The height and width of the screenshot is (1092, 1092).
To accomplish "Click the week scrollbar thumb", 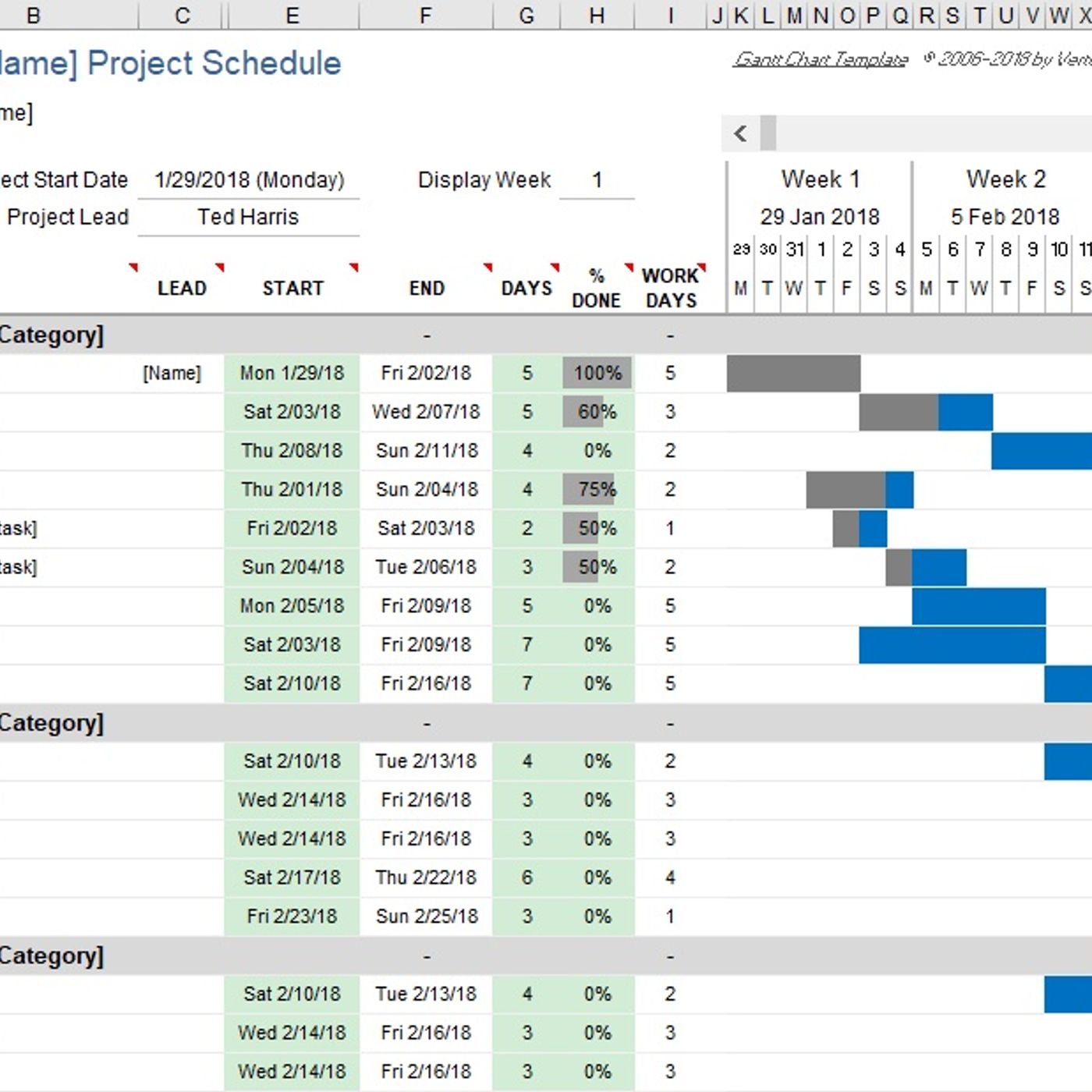I will click(768, 133).
